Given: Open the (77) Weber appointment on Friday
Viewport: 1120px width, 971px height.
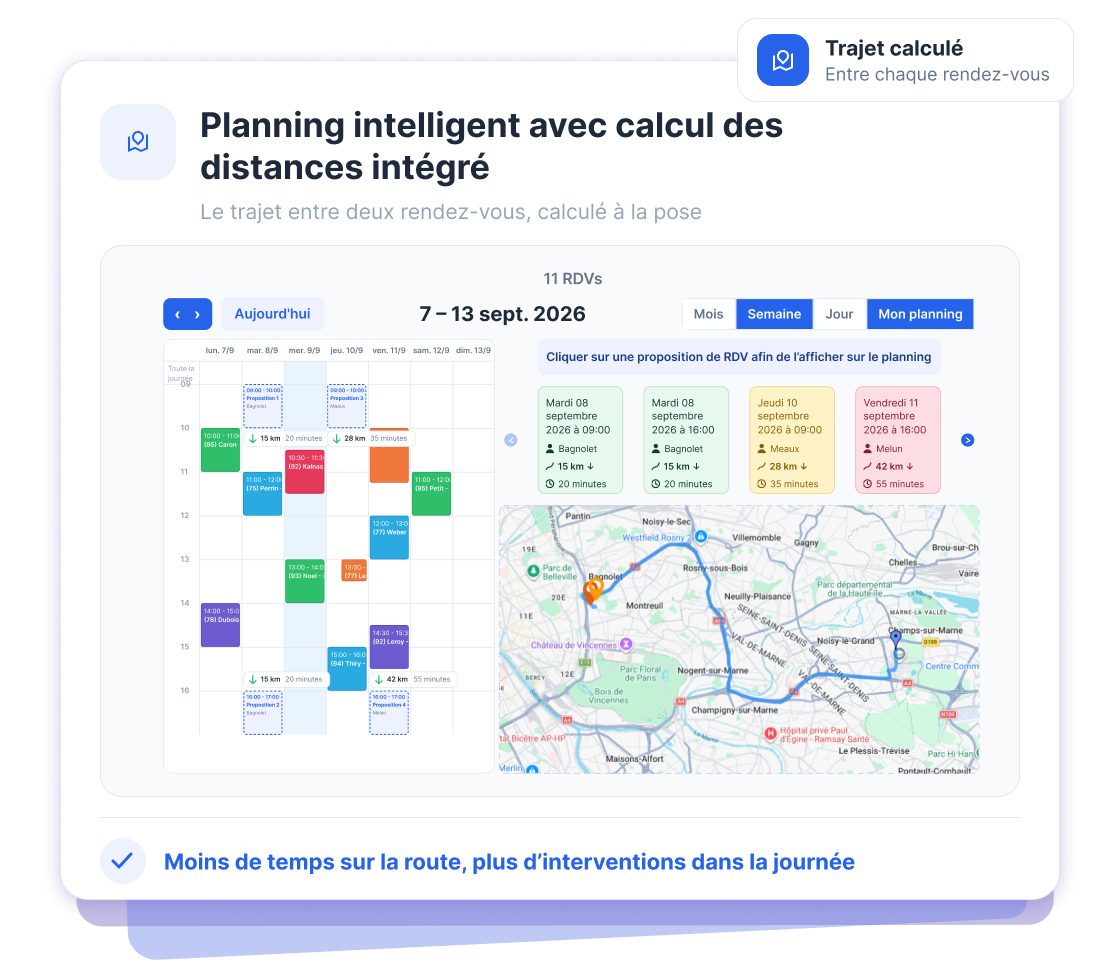Looking at the screenshot, I should [389, 537].
